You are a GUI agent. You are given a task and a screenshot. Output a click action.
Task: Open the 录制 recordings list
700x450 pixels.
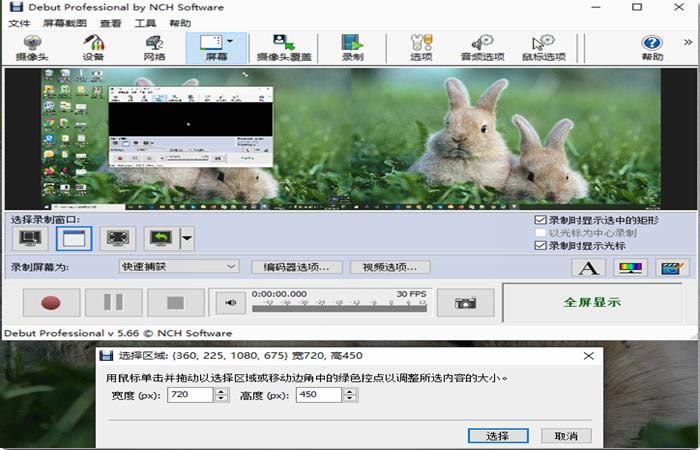click(x=352, y=48)
